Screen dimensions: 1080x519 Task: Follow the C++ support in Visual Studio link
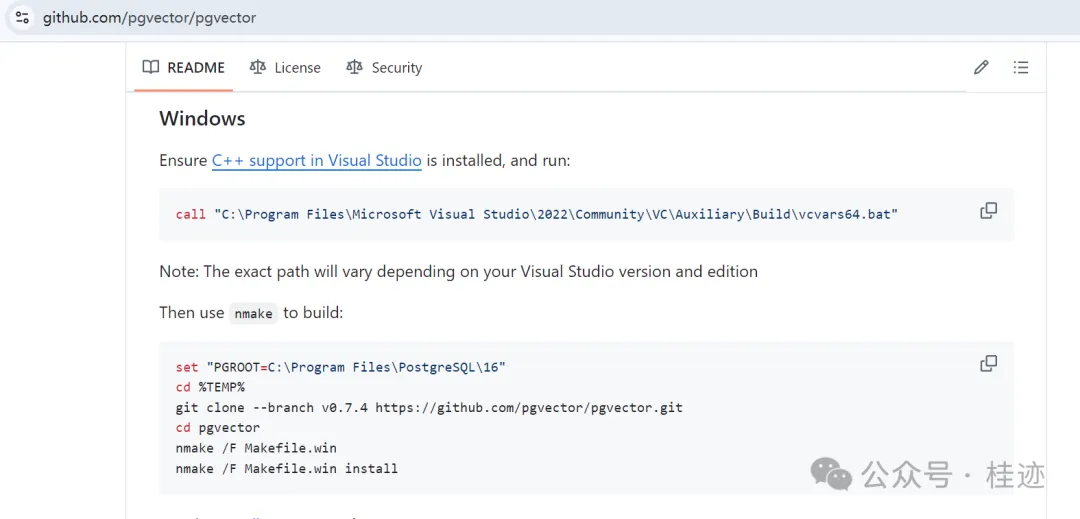316,160
